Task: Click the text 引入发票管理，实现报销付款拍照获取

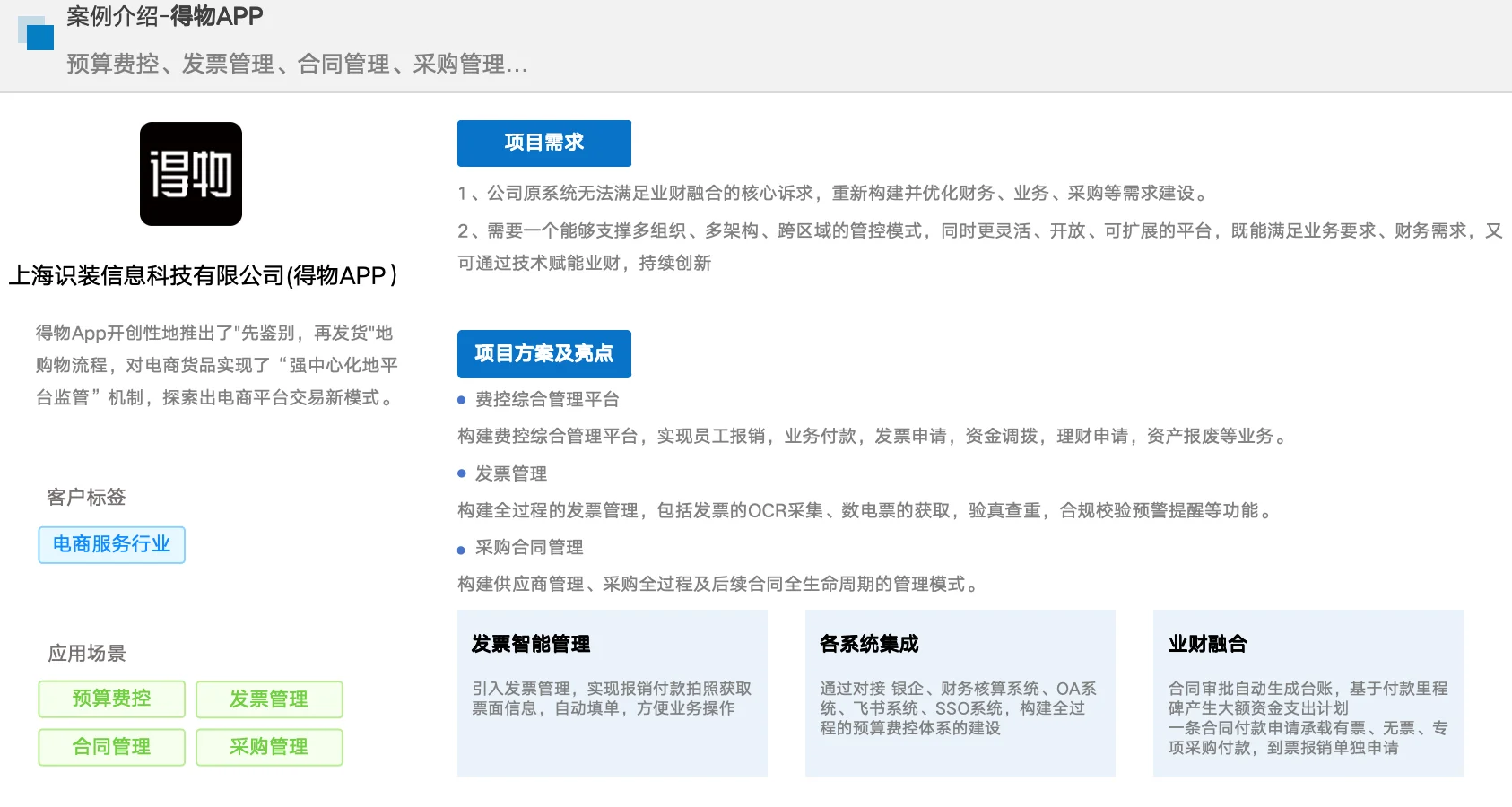Action: (613, 699)
